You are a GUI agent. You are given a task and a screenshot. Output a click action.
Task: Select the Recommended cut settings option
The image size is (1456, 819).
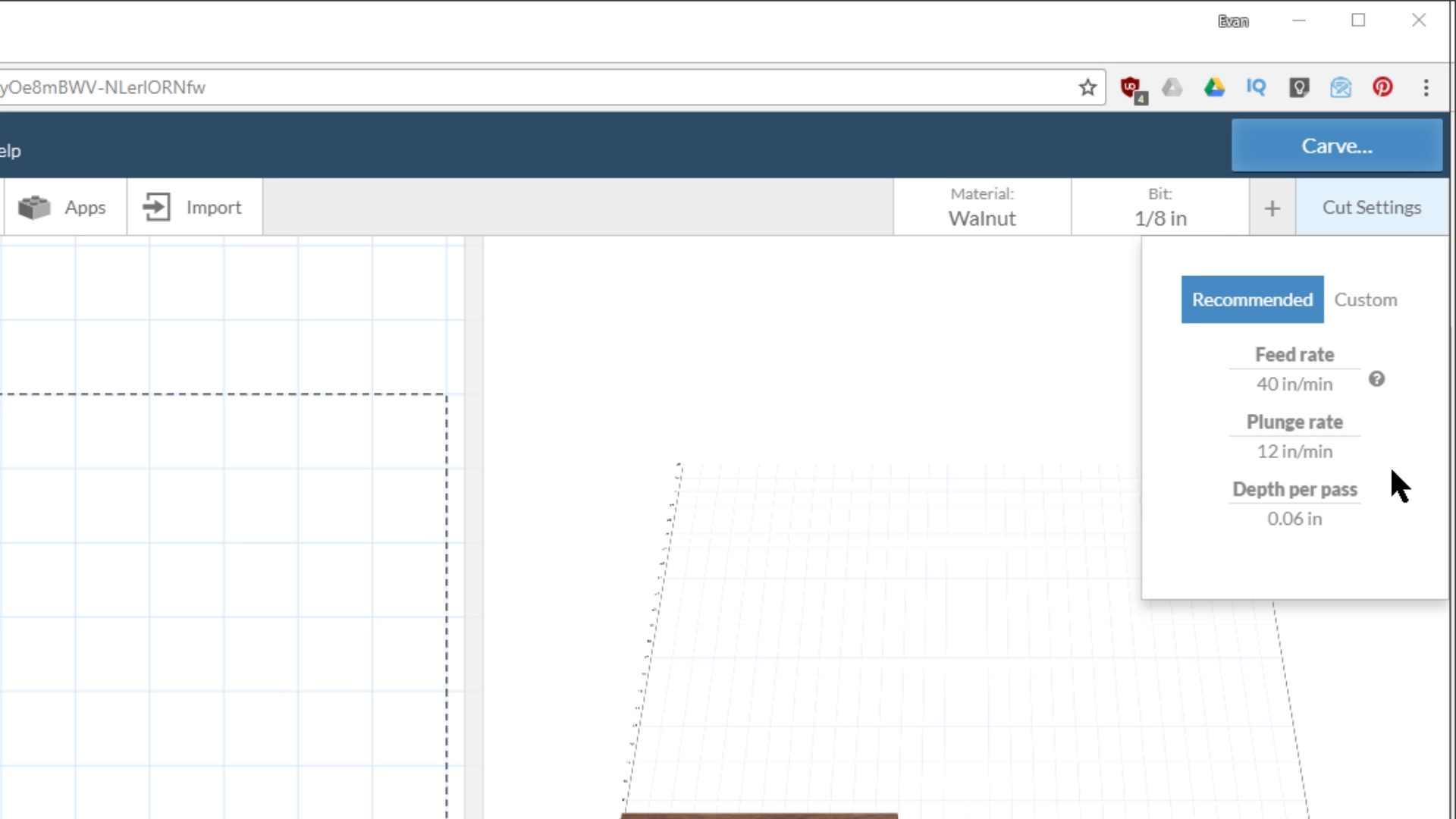pos(1252,300)
